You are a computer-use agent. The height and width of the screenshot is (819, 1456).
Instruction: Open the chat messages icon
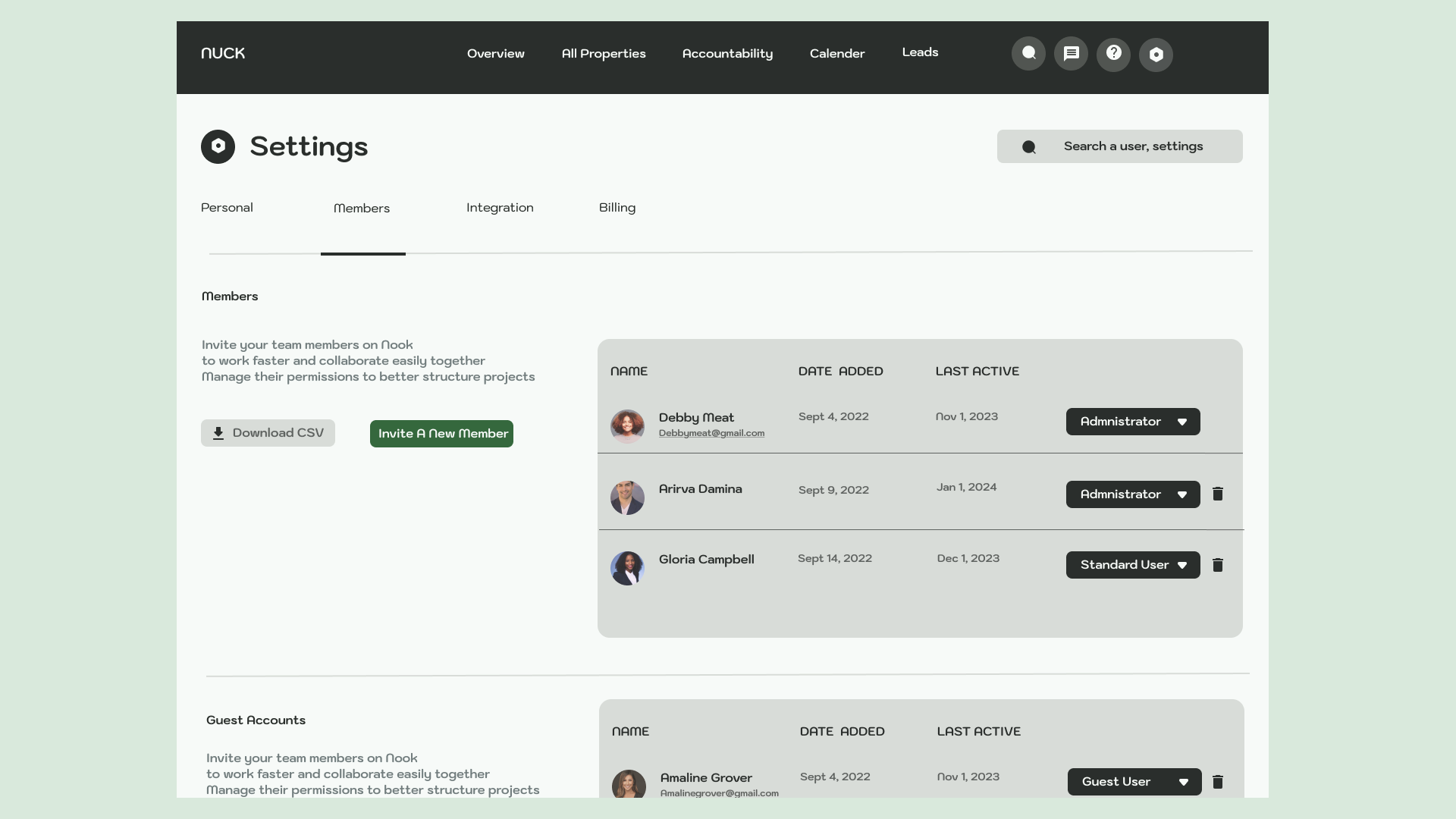tap(1071, 54)
